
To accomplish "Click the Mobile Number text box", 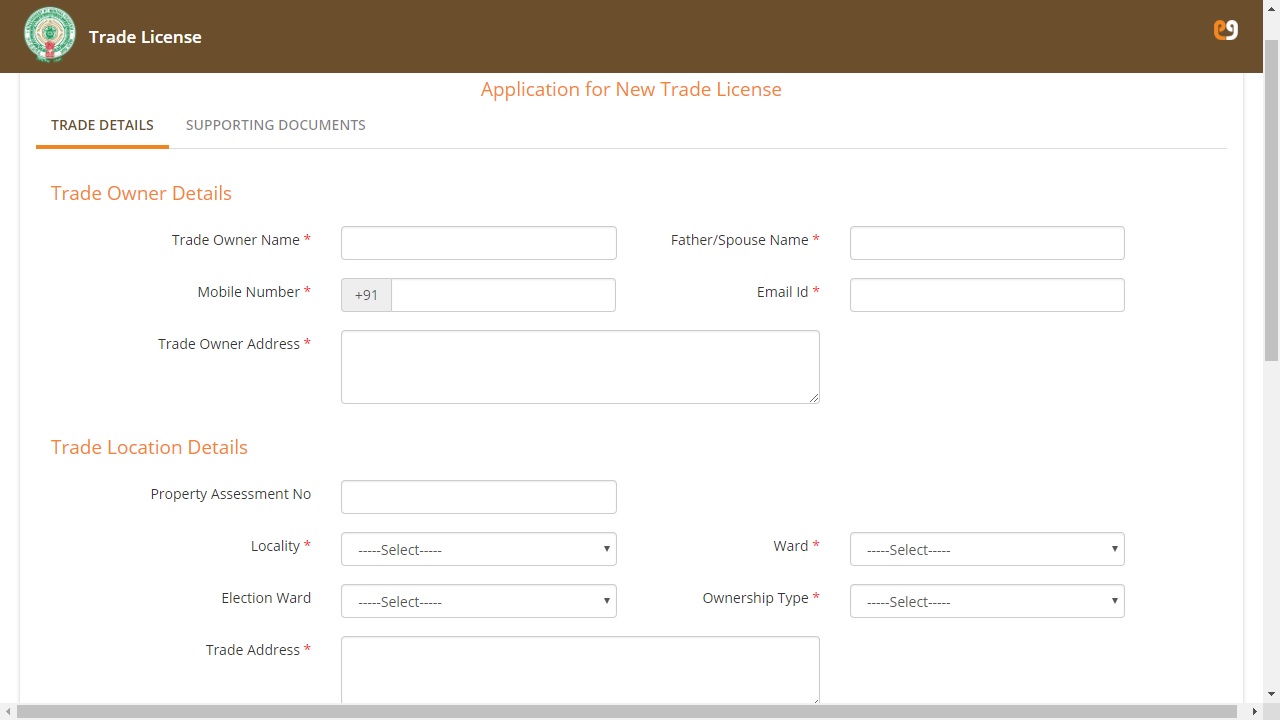I will (502, 295).
